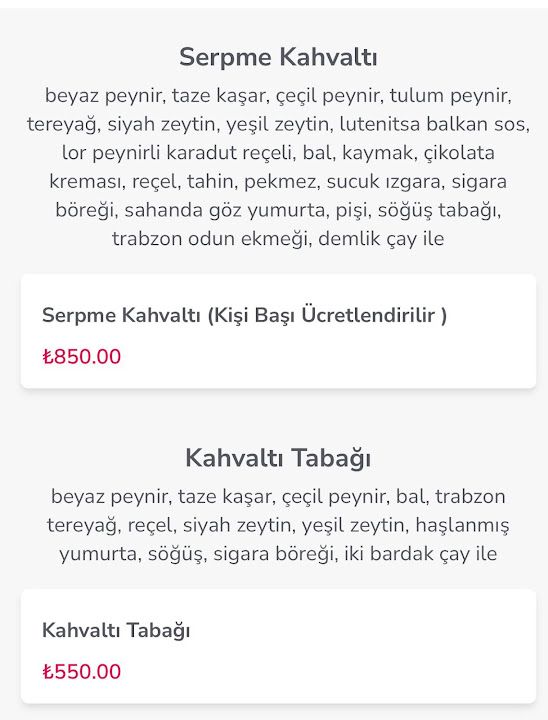Select the Serpme Kahvaltı section heading

[278, 57]
